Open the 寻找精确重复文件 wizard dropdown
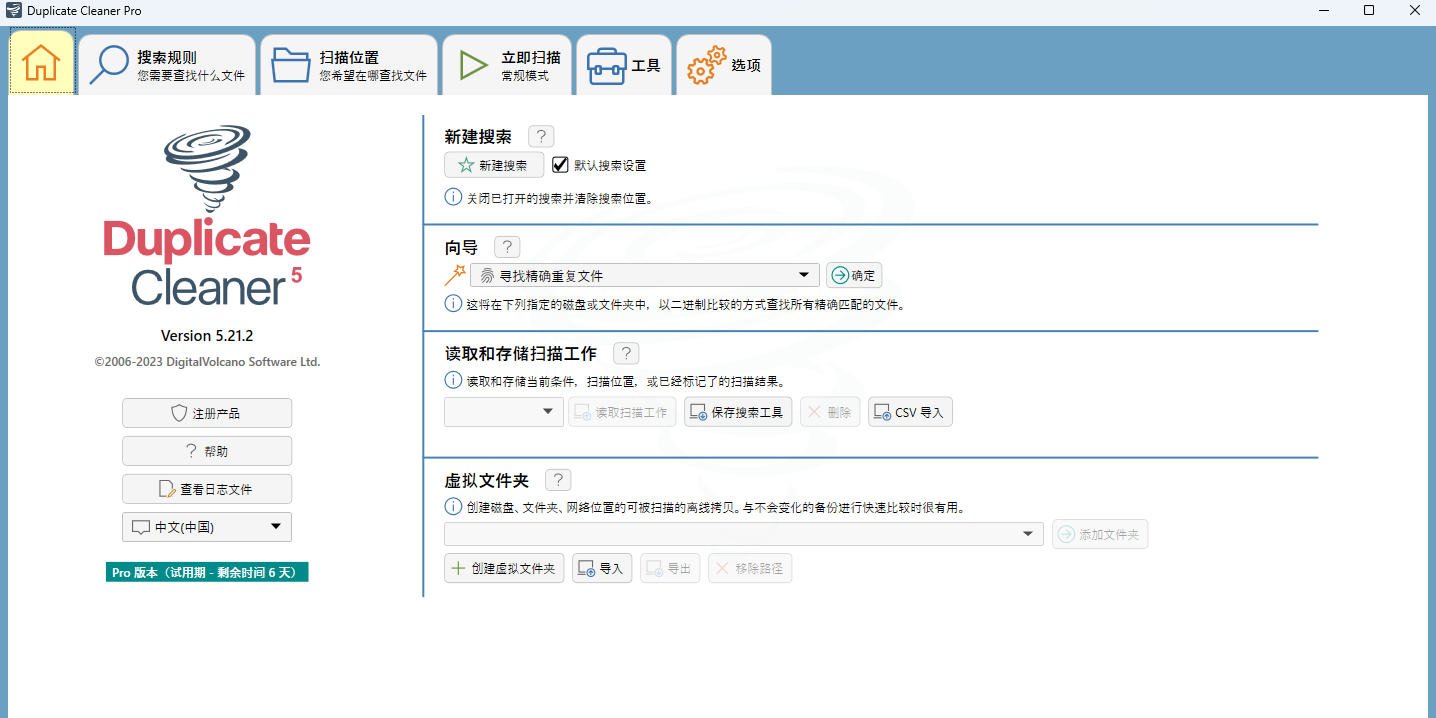Image resolution: width=1436 pixels, height=718 pixels. coord(802,273)
